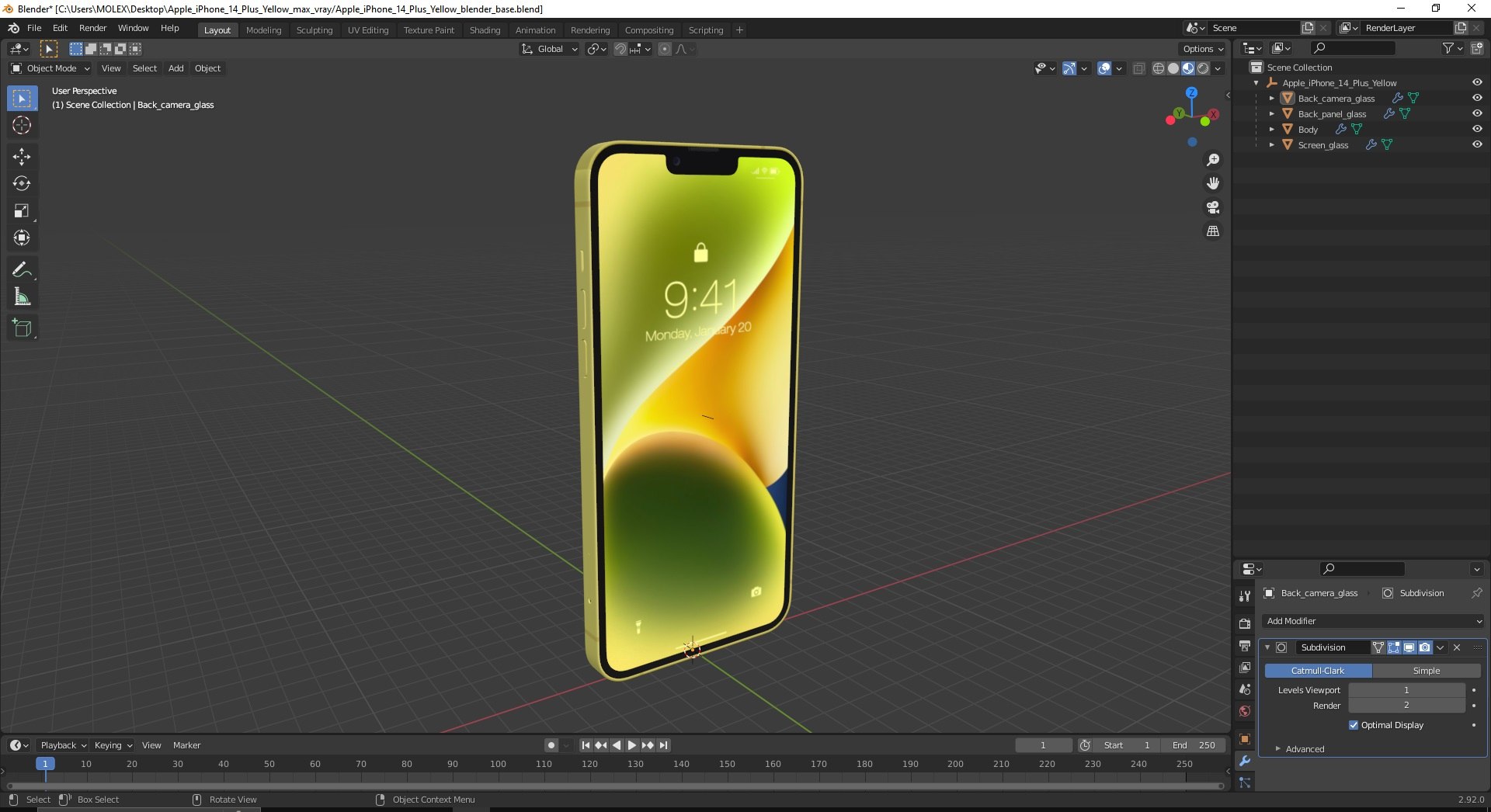
Task: Toggle the viewport gizmo visibility button
Action: tap(1069, 68)
